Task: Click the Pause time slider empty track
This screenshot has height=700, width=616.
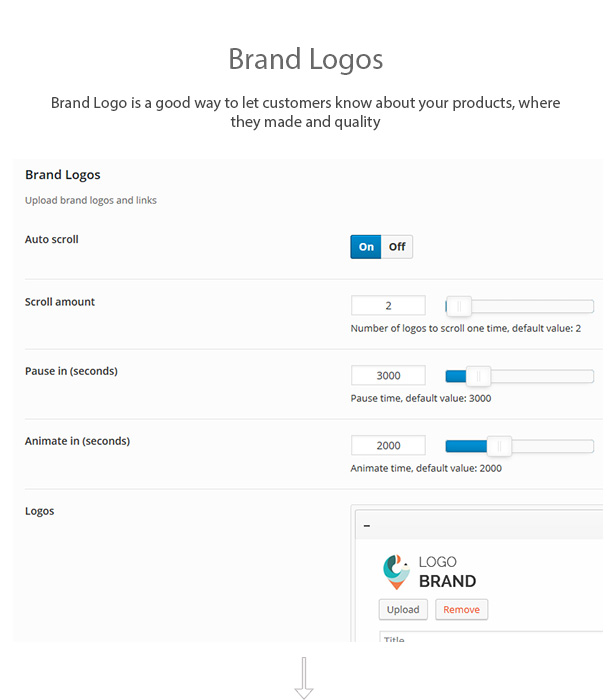Action: click(x=542, y=376)
